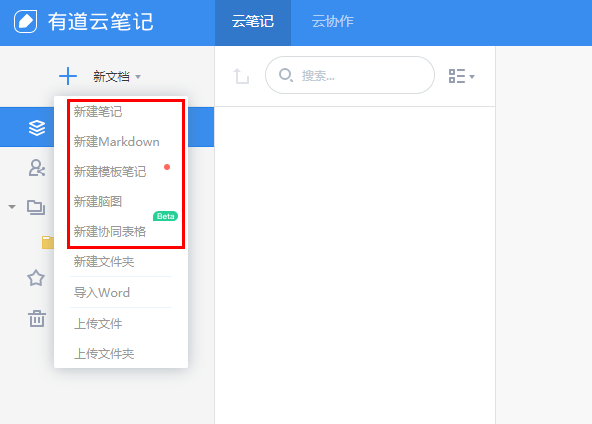This screenshot has height=424, width=592.
Task: Select the layered stack latest documents icon
Action: coord(37,128)
